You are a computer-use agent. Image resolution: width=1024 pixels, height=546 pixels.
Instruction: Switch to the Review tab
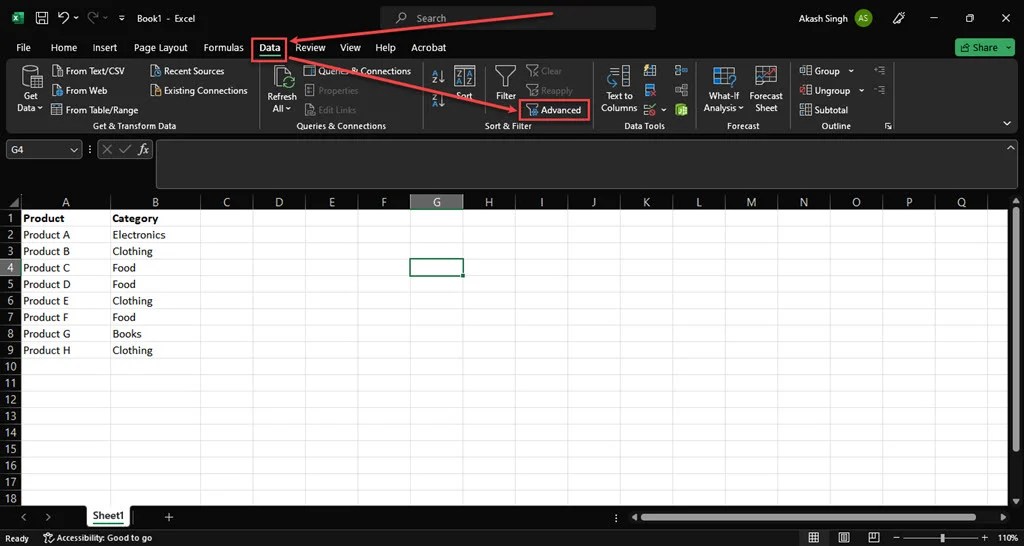click(x=310, y=48)
